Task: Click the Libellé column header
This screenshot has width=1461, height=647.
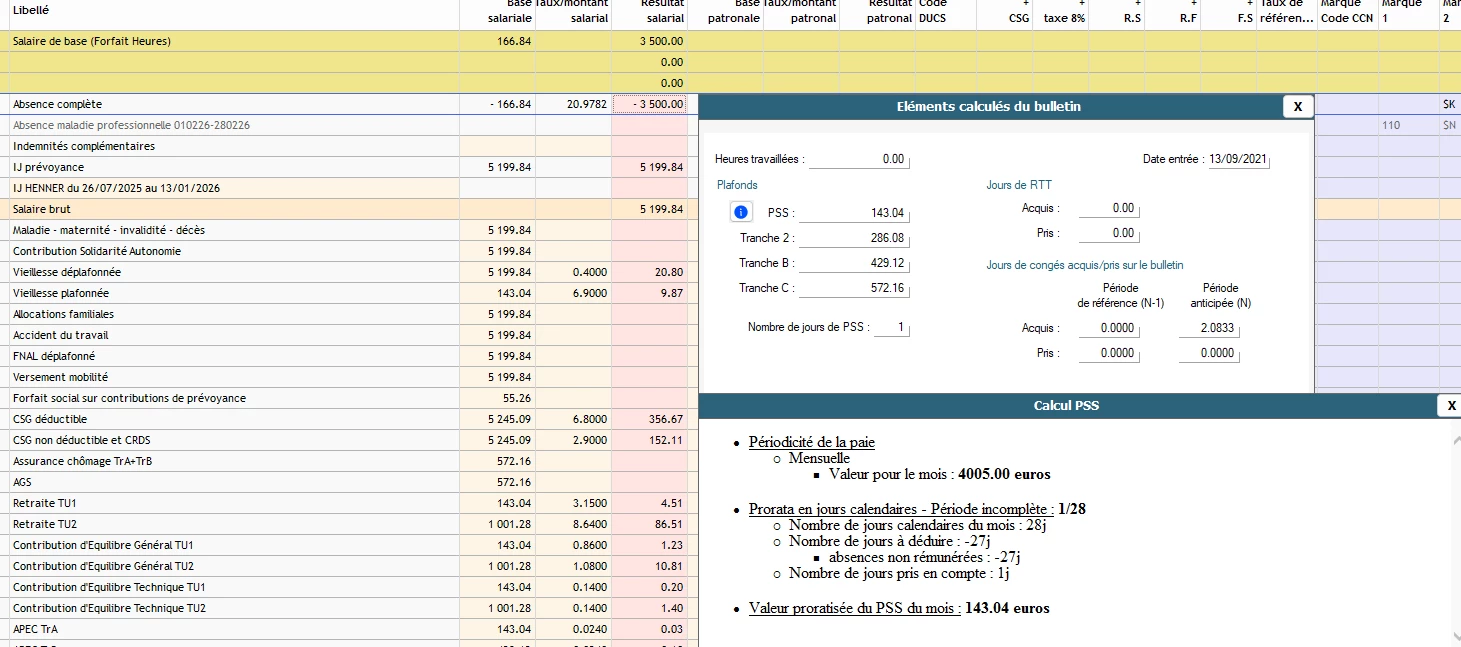Action: click(31, 10)
